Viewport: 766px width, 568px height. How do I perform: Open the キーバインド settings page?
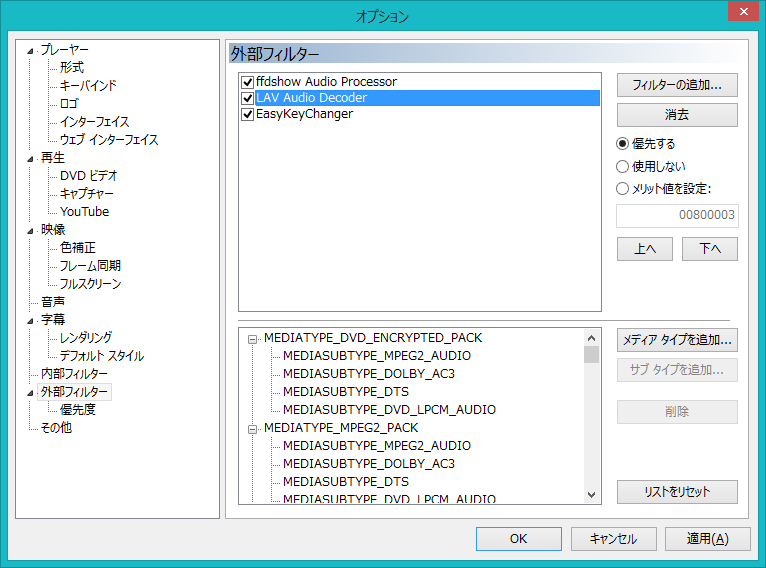pyautogui.click(x=88, y=85)
